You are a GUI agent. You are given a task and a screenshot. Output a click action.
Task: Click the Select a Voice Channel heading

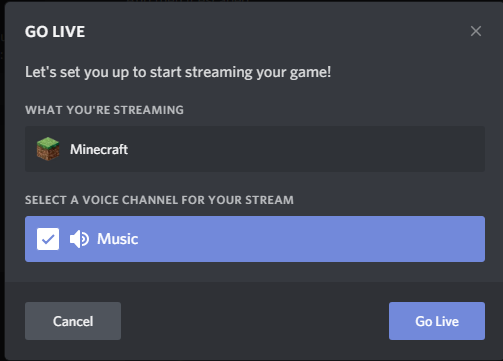click(159, 200)
